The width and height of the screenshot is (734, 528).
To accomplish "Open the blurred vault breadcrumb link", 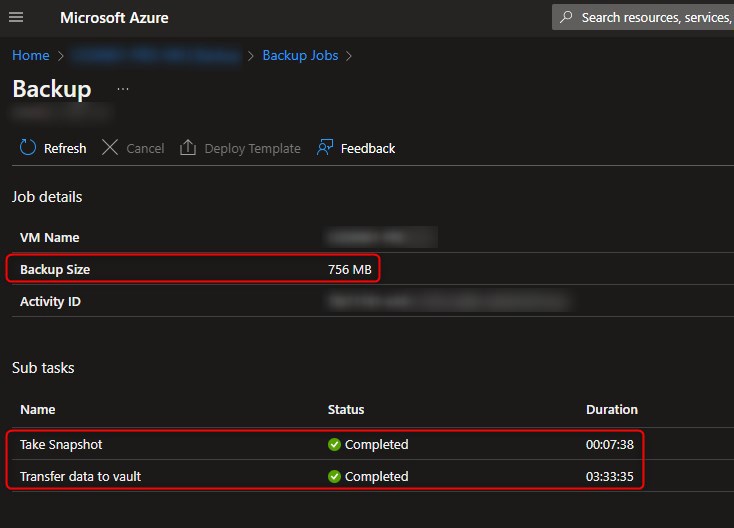I will point(156,55).
